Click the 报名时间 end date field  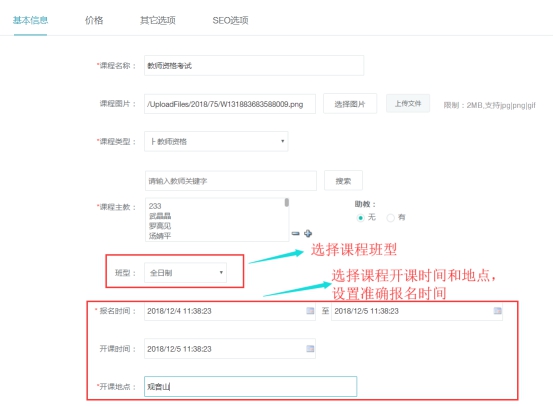[x=417, y=311]
